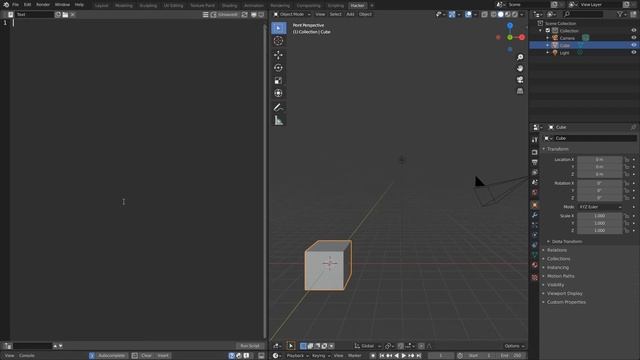Click the Location X value field
The width and height of the screenshot is (640, 360).
point(600,160)
